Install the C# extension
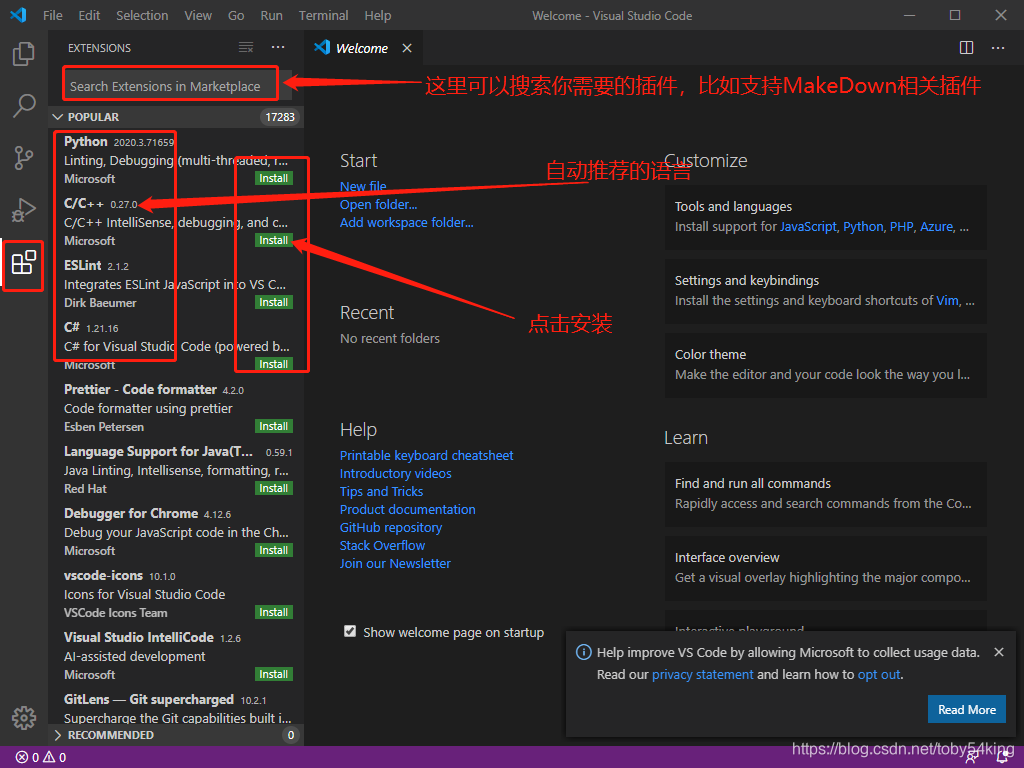1024x768 pixels. pos(274,364)
